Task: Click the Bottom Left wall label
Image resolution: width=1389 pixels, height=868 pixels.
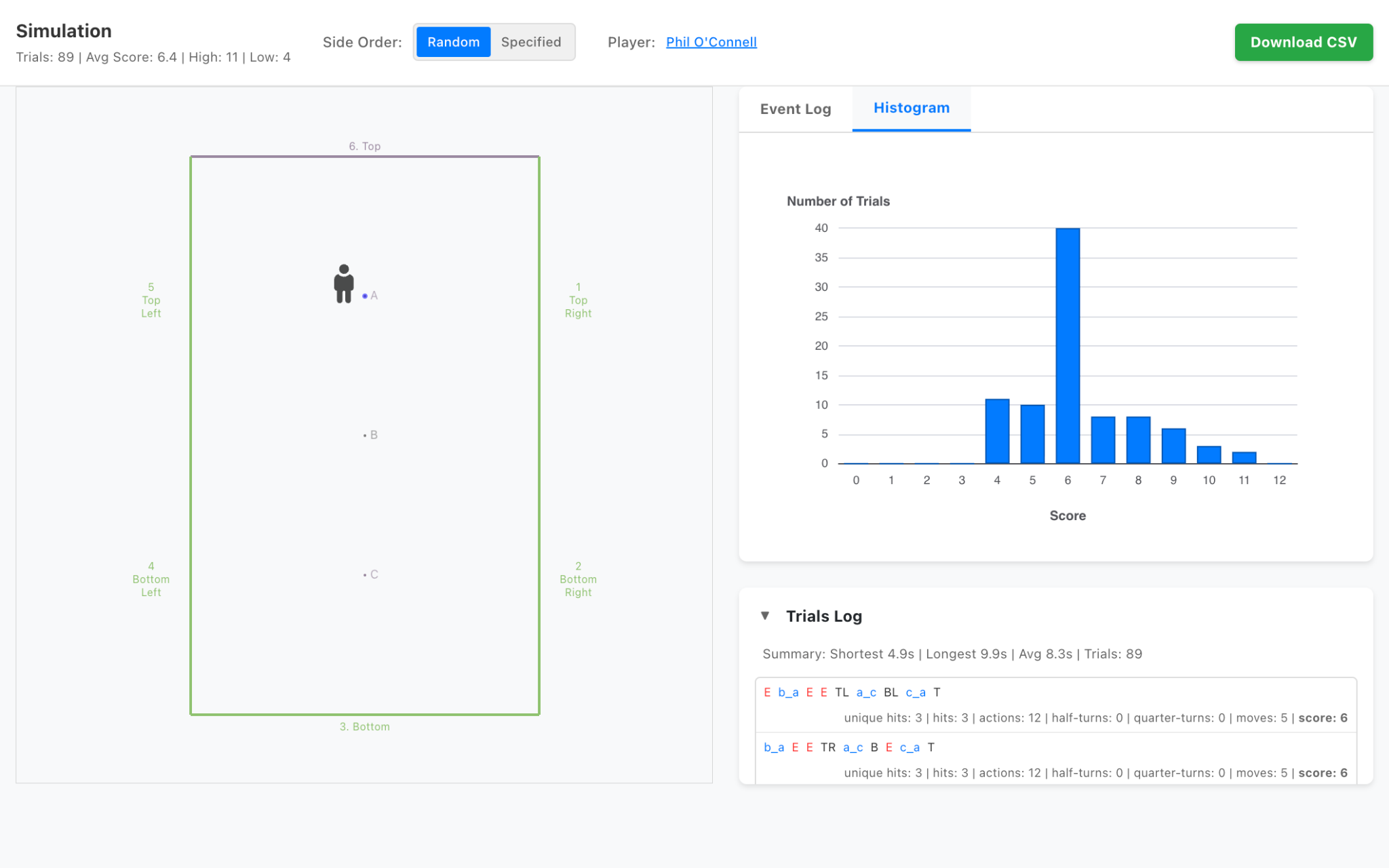Action: pyautogui.click(x=151, y=578)
